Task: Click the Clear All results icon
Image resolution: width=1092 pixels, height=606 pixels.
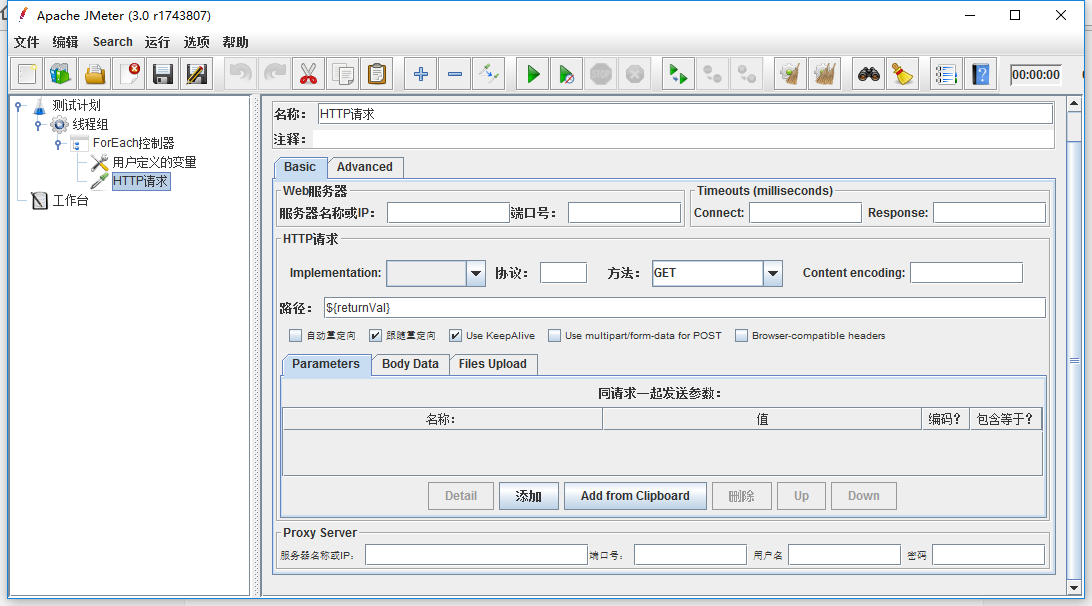Action: coord(825,74)
